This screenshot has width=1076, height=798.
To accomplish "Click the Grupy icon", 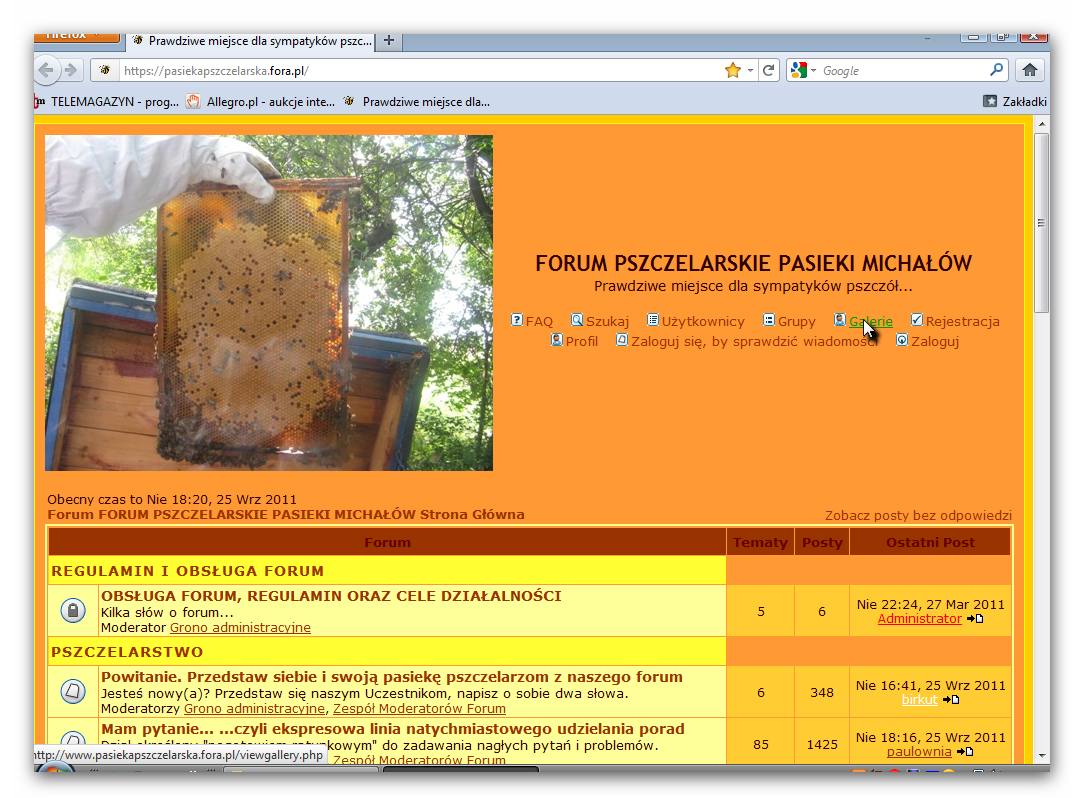I will 769,320.
